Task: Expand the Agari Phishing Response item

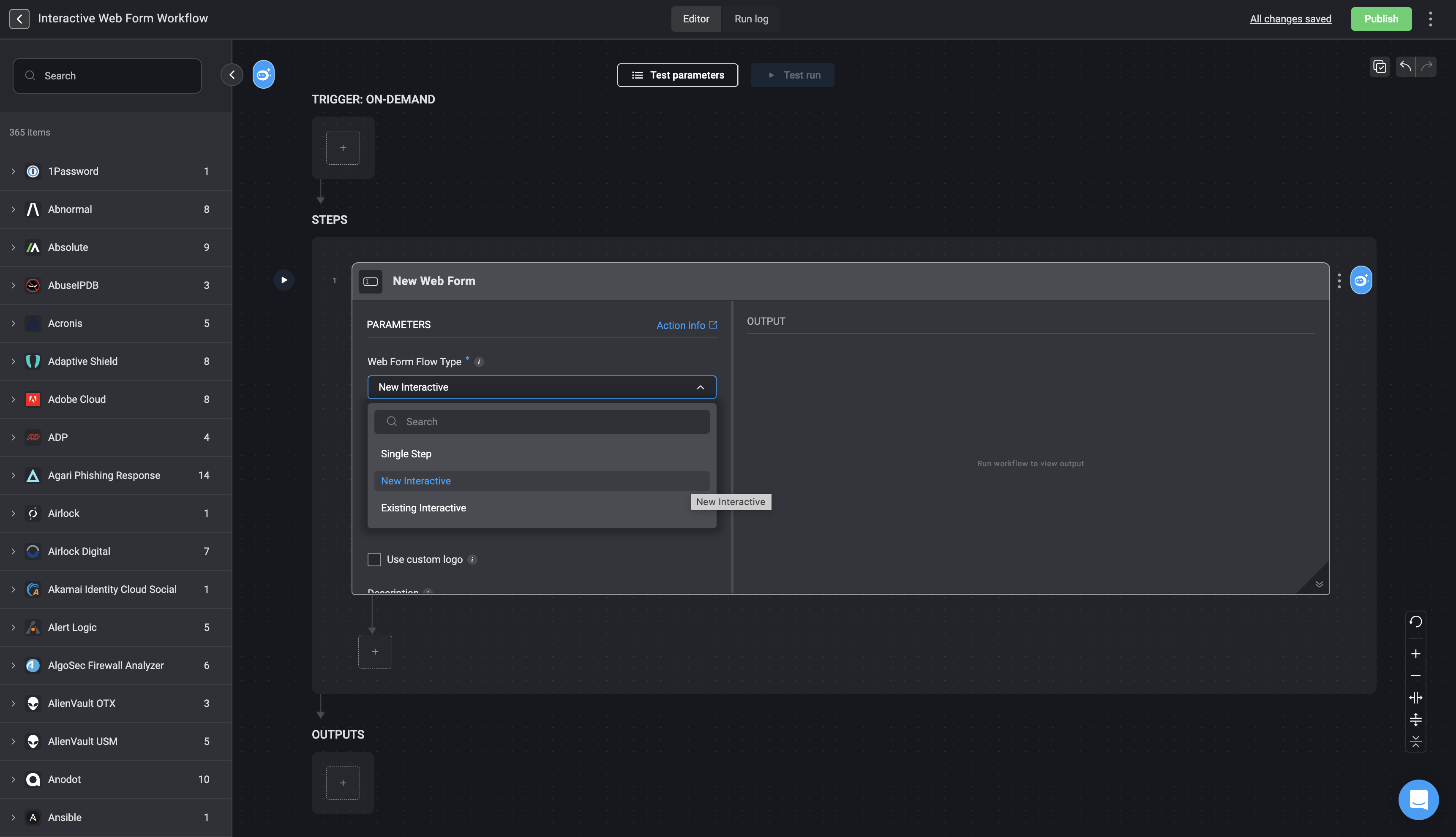Action: pos(13,476)
